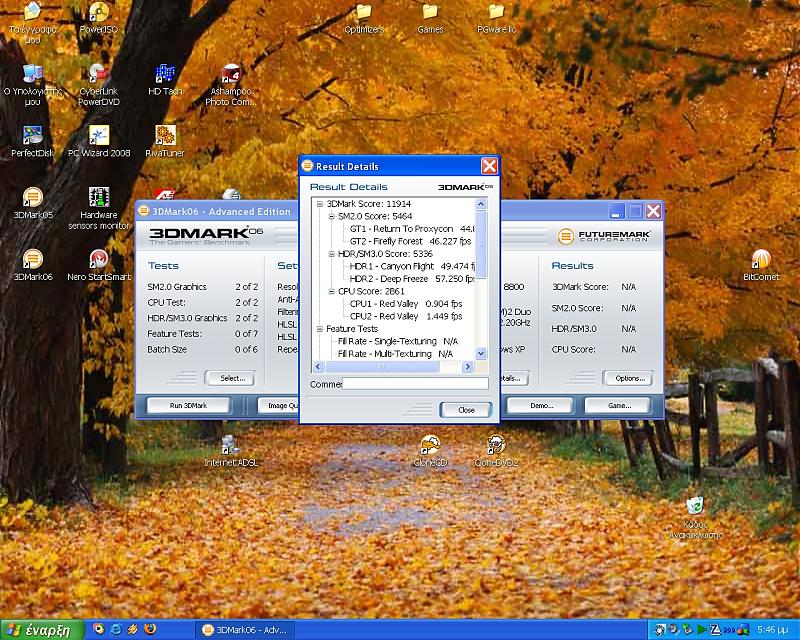Open the Optimizers folder on the desktop

[364, 18]
